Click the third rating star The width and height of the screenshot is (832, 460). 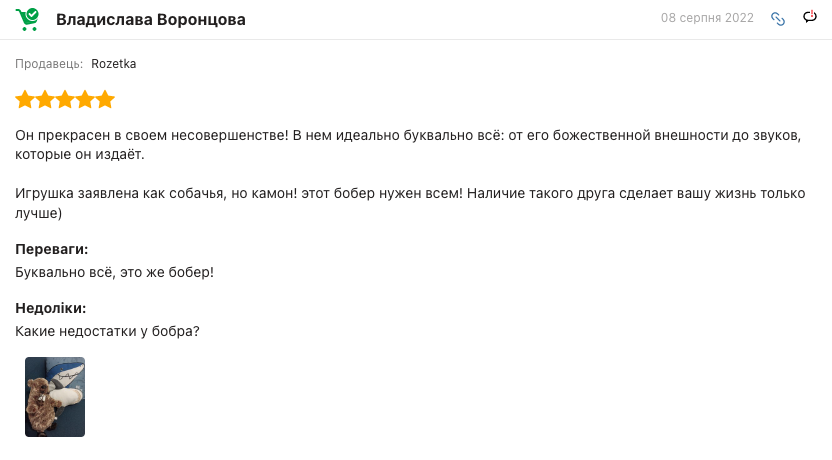click(65, 99)
